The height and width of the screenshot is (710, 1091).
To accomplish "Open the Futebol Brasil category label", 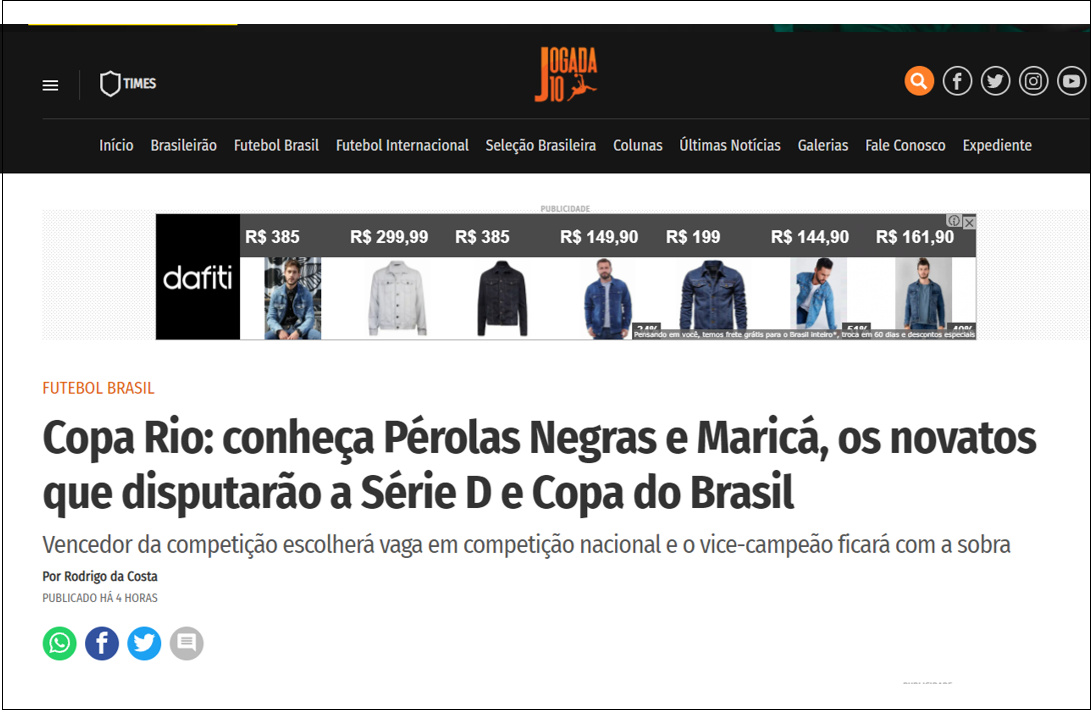I will tap(98, 388).
